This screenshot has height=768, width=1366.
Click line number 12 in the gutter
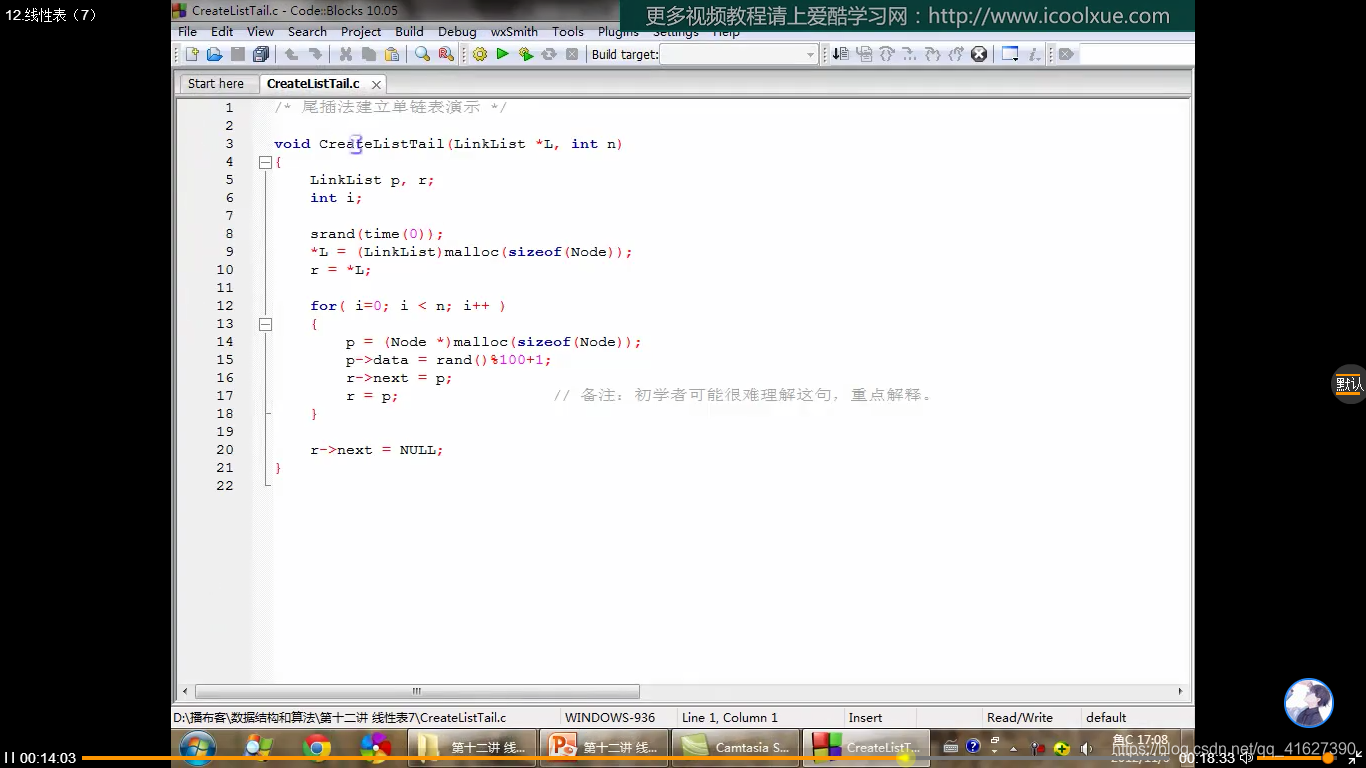click(225, 306)
